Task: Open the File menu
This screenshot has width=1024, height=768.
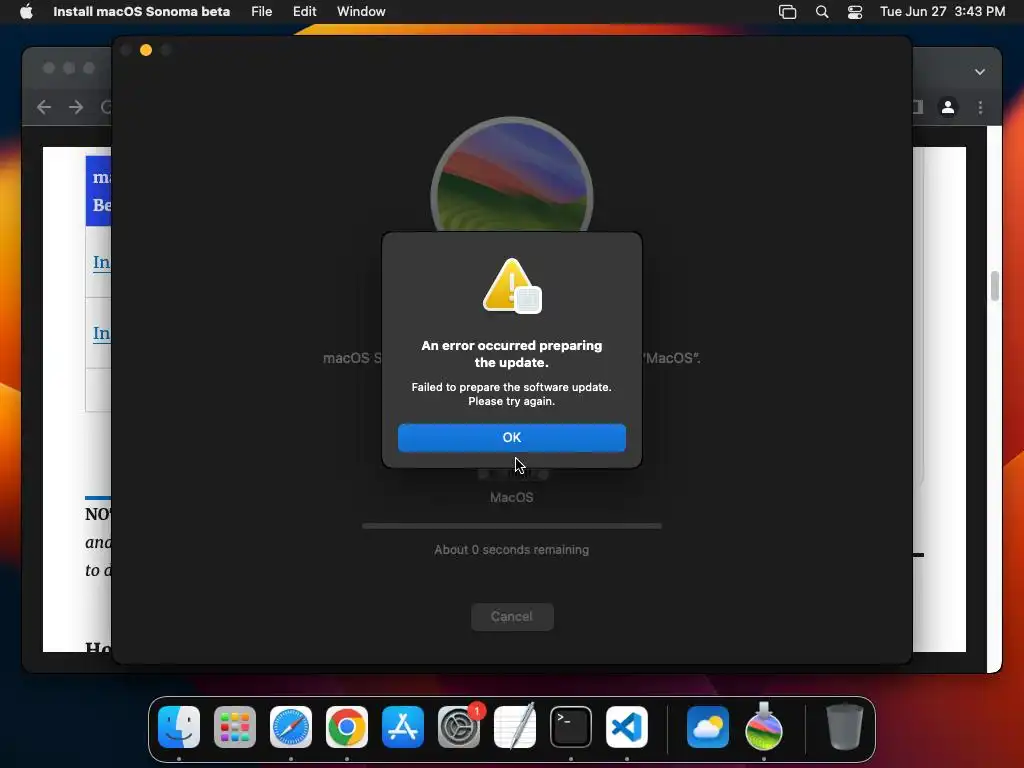Action: [x=261, y=12]
